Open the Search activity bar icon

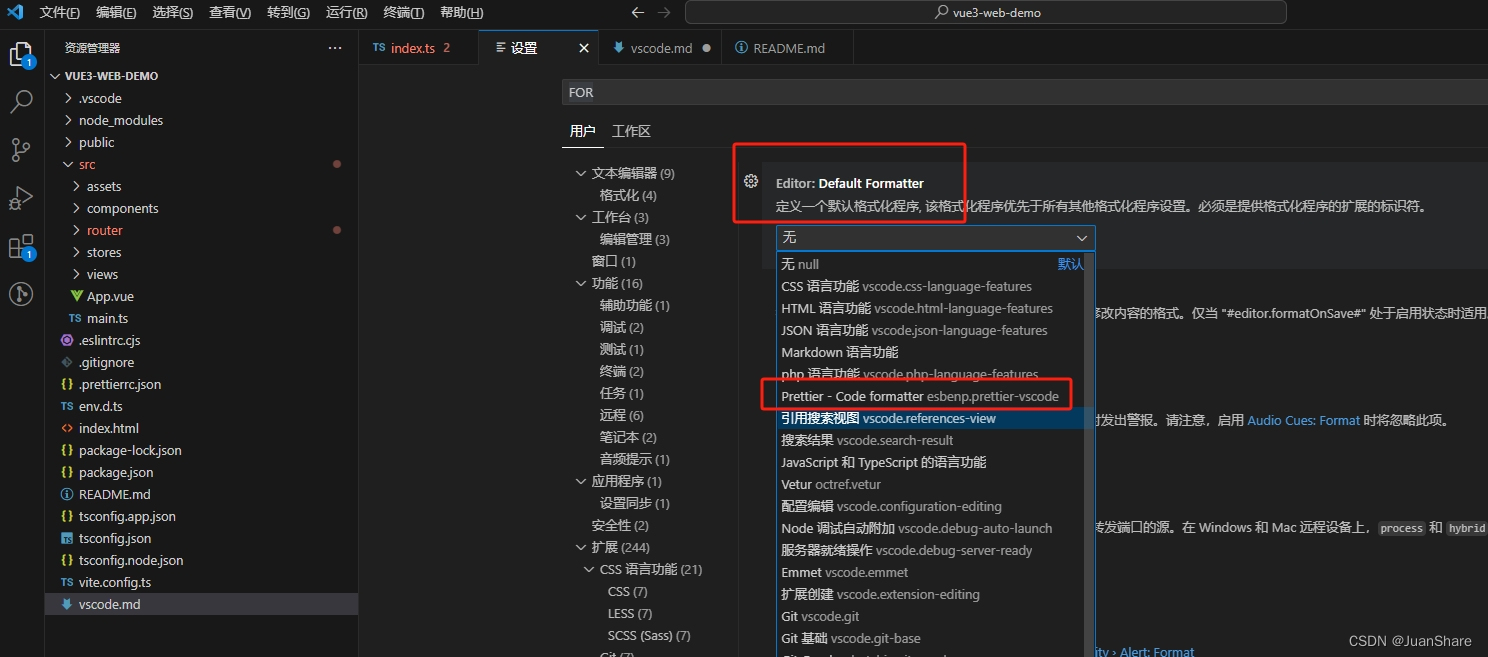[x=21, y=102]
